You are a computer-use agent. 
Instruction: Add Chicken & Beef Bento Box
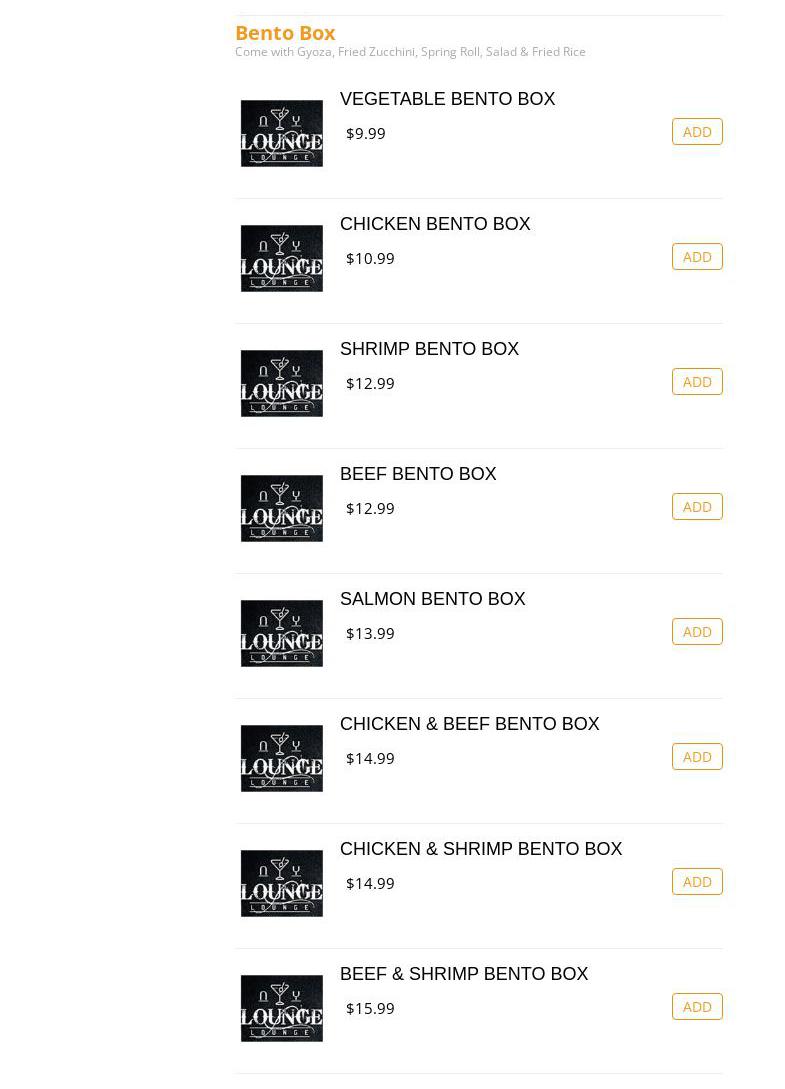click(x=697, y=757)
